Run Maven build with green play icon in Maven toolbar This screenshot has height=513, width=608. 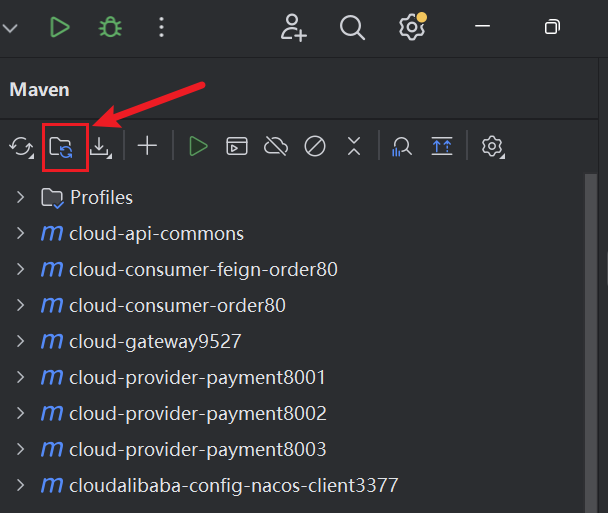pos(198,147)
